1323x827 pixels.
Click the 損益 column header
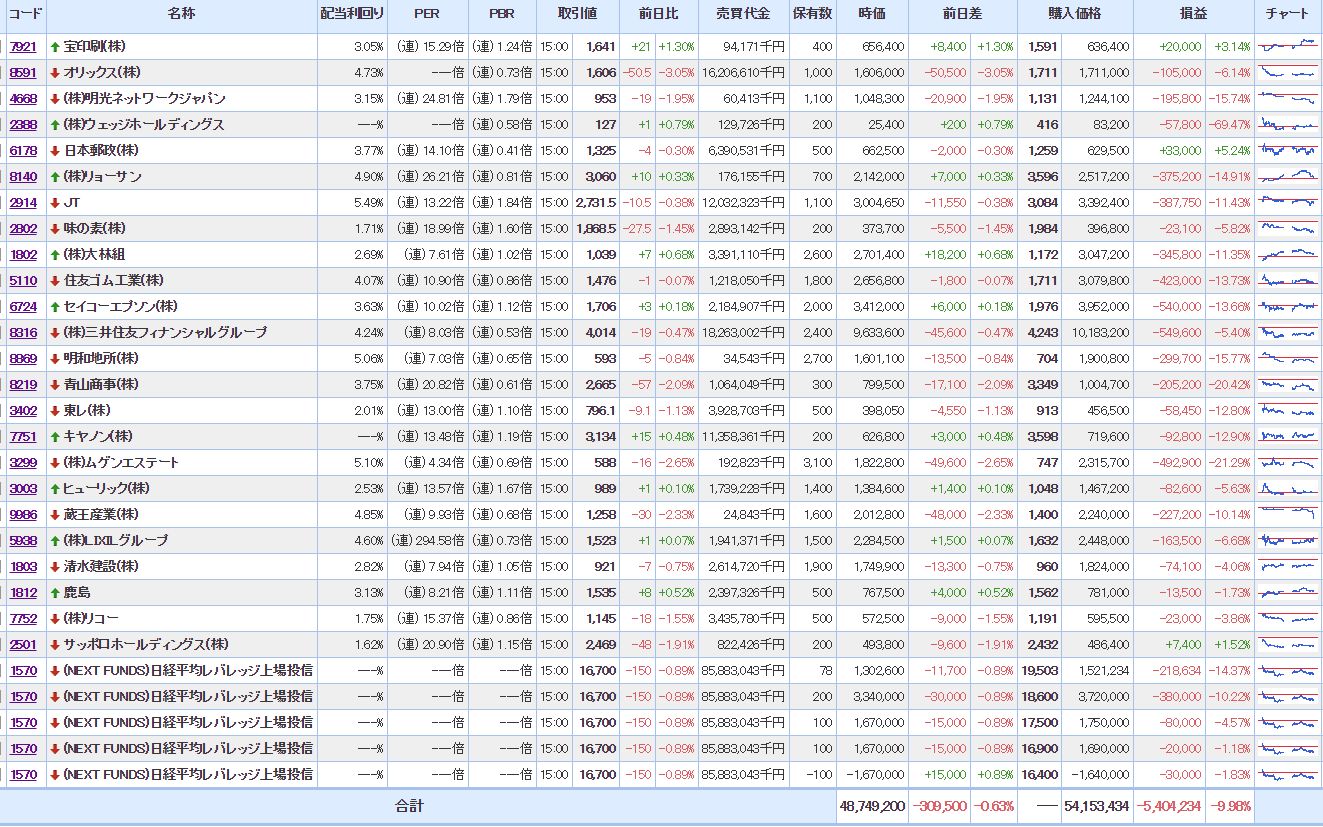1193,14
